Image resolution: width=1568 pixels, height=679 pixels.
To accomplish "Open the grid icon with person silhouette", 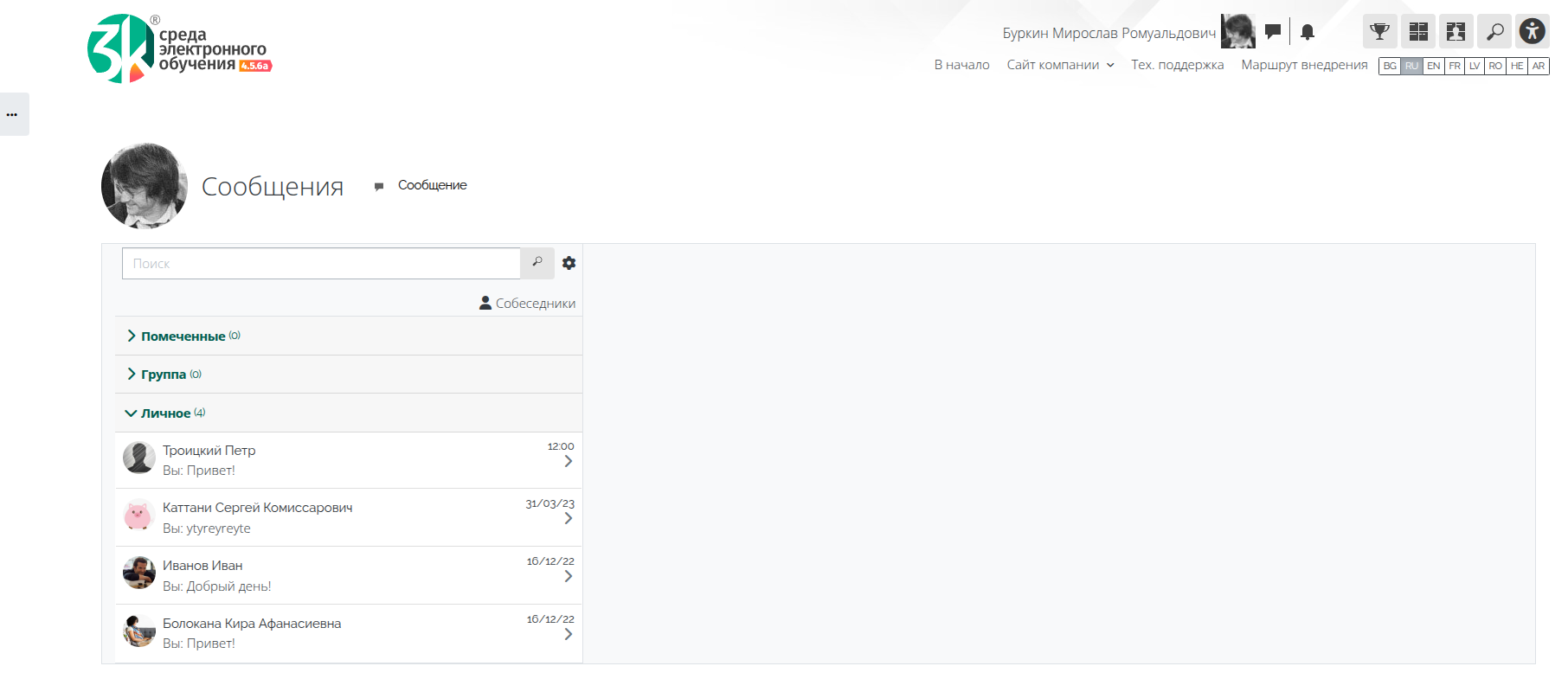I will tap(1456, 32).
